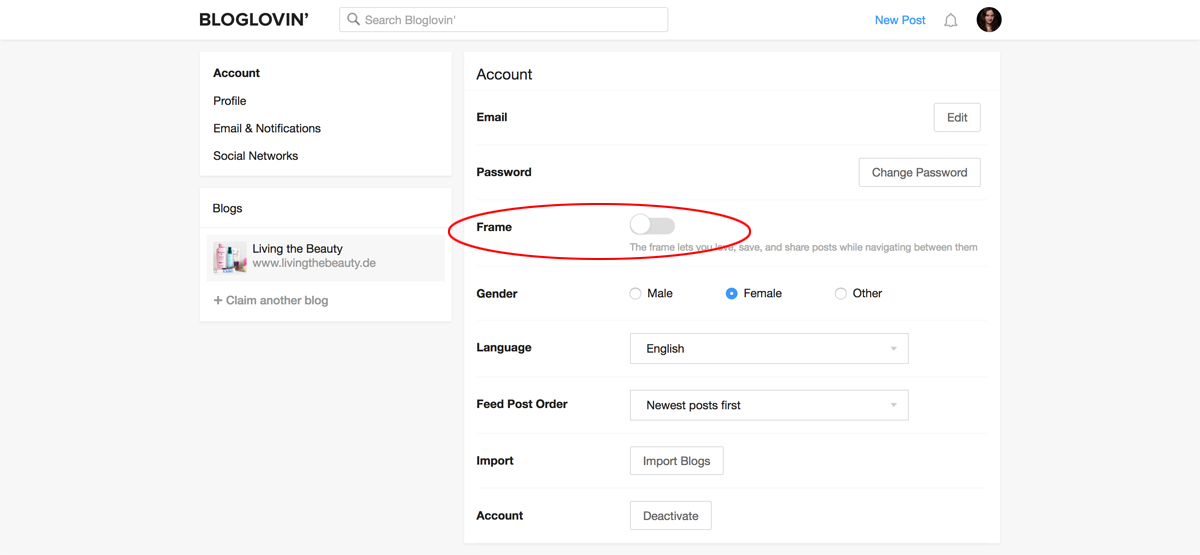
Task: Click the Deactivate account button
Action: point(670,516)
